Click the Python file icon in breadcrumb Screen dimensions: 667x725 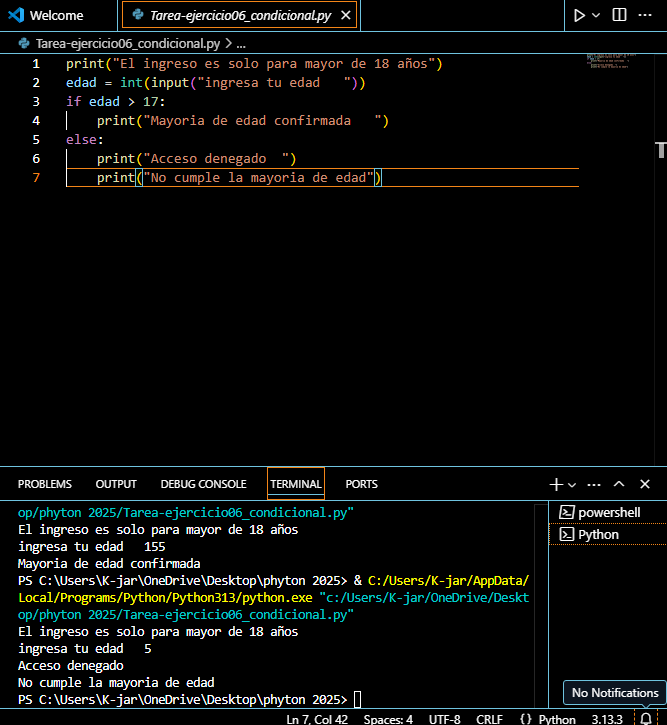[24, 43]
